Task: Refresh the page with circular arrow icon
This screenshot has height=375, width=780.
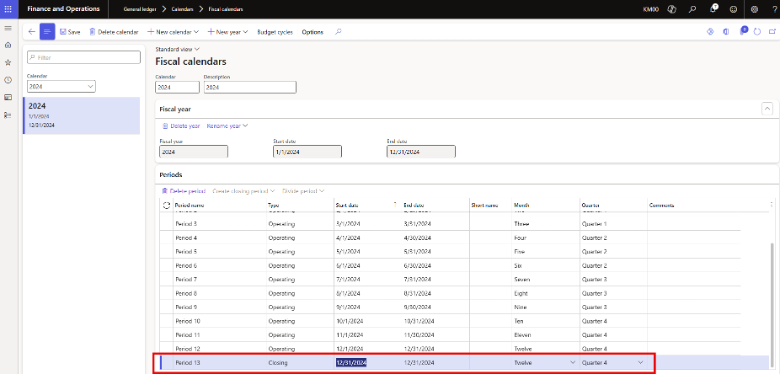Action: pyautogui.click(x=757, y=32)
